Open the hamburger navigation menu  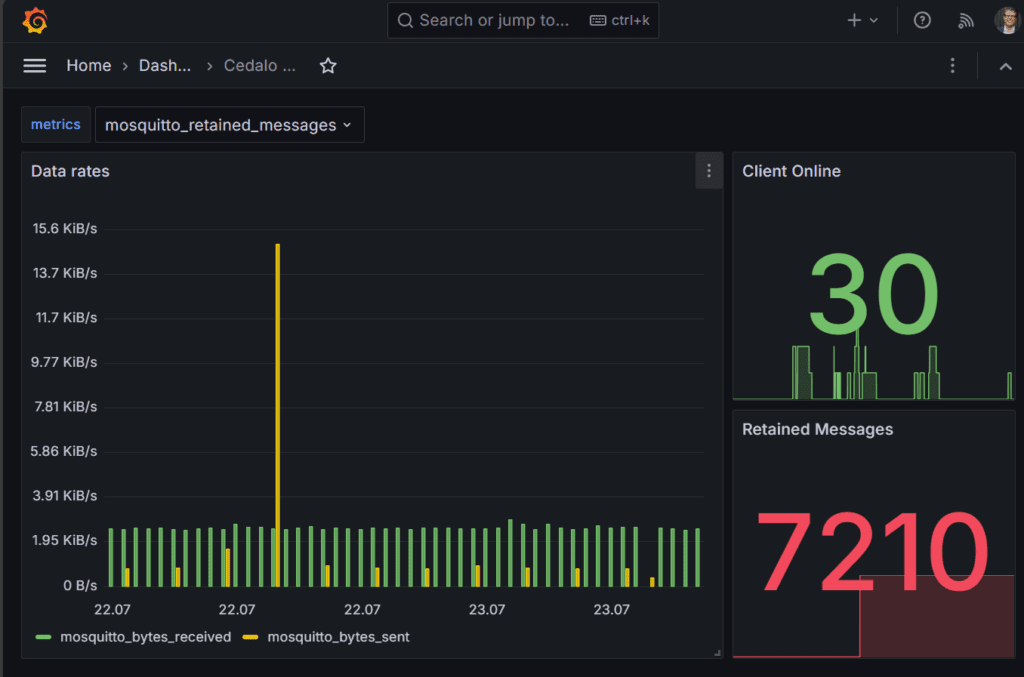pos(34,65)
